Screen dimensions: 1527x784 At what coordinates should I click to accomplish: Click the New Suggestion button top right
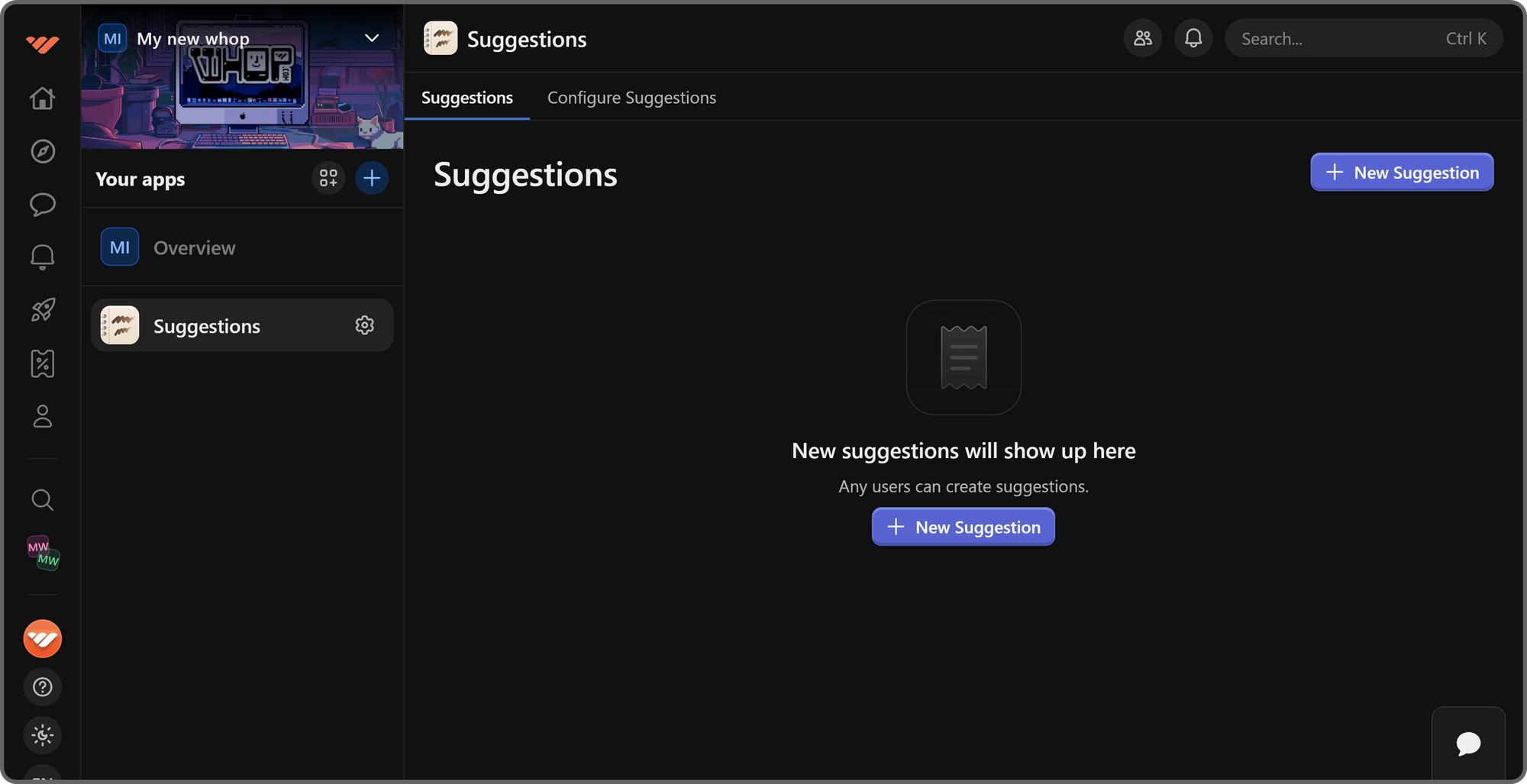(x=1401, y=172)
